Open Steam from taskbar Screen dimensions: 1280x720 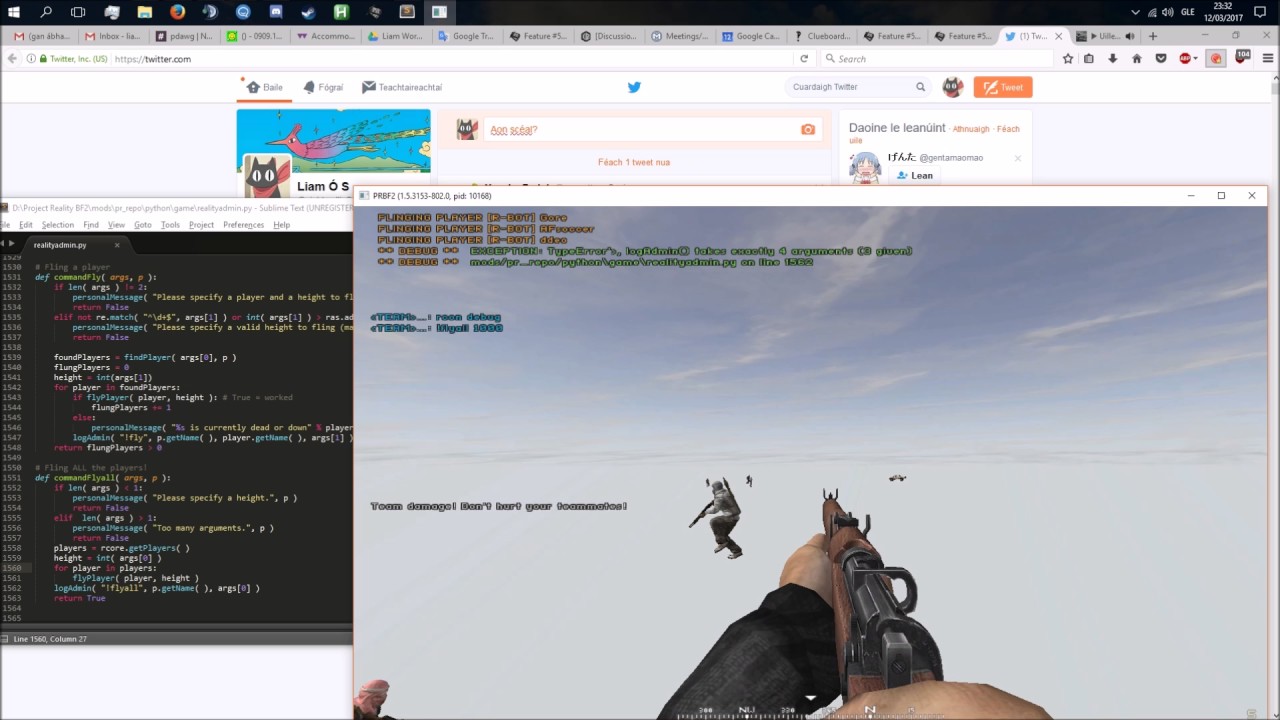click(x=308, y=12)
